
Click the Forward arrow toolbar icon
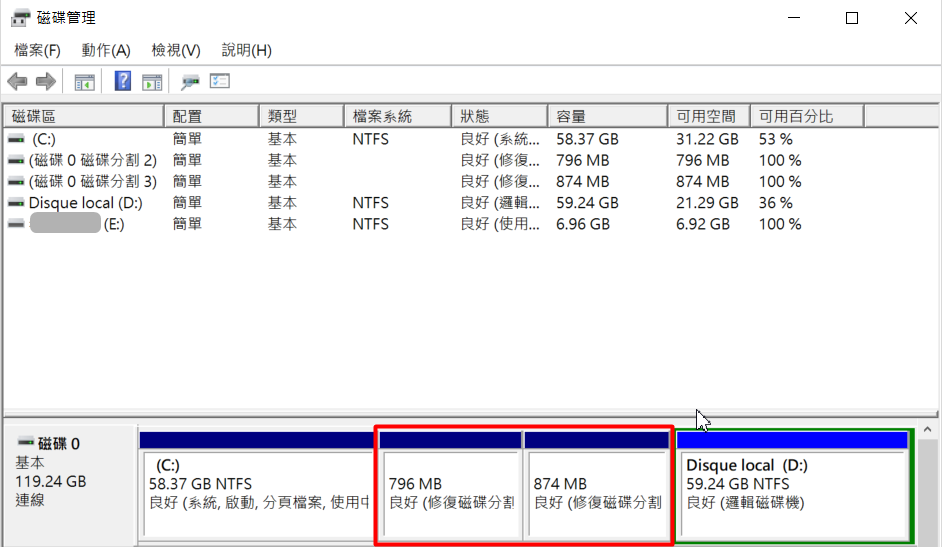[46, 81]
